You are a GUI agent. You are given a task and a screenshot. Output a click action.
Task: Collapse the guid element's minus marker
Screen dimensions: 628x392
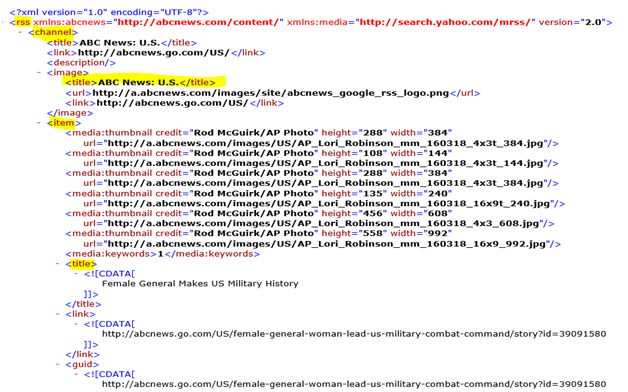[x=58, y=364]
